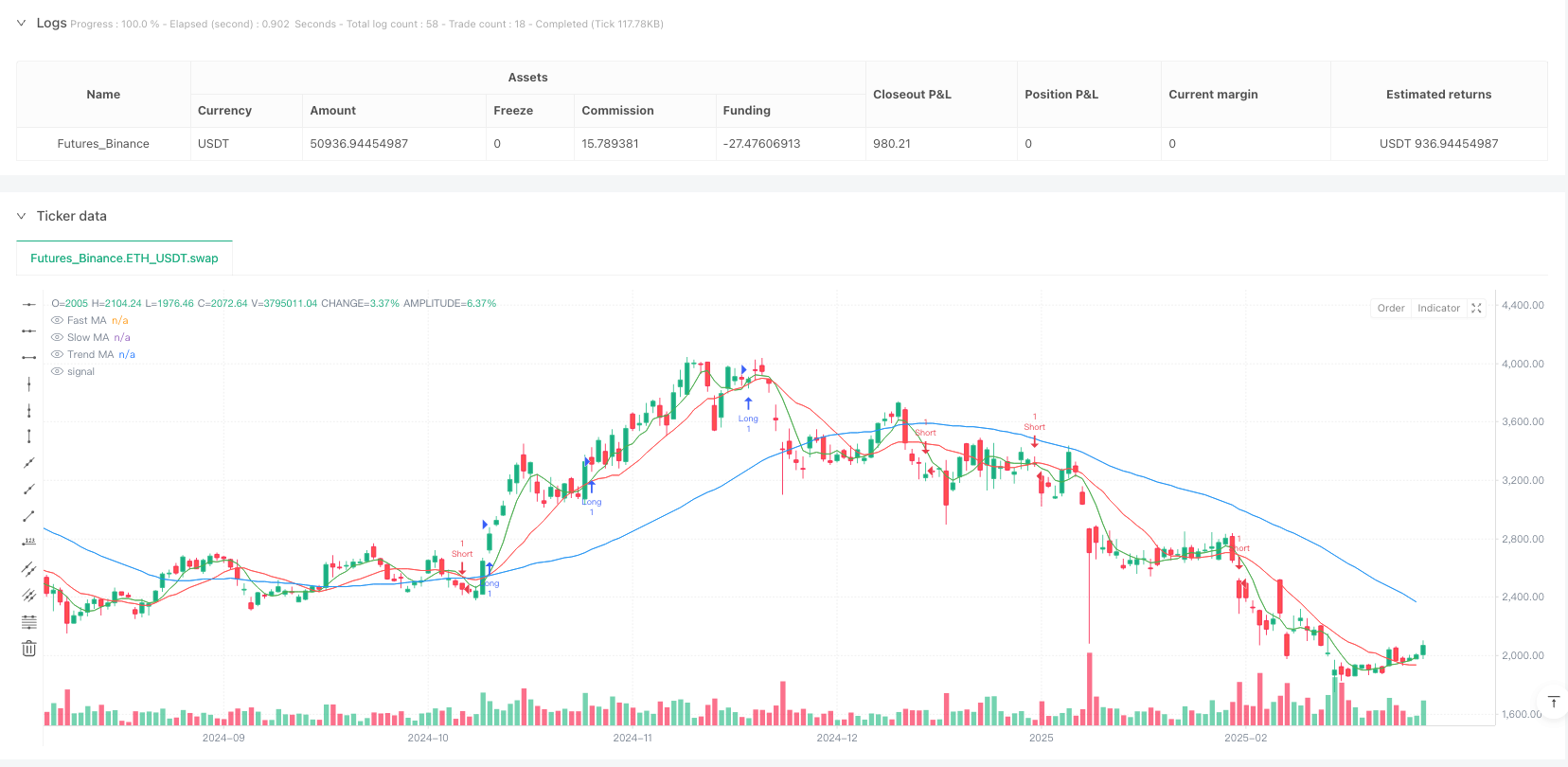Select the Fibonacci horizontal lines tool
The width and height of the screenshot is (1568, 767).
point(29,622)
